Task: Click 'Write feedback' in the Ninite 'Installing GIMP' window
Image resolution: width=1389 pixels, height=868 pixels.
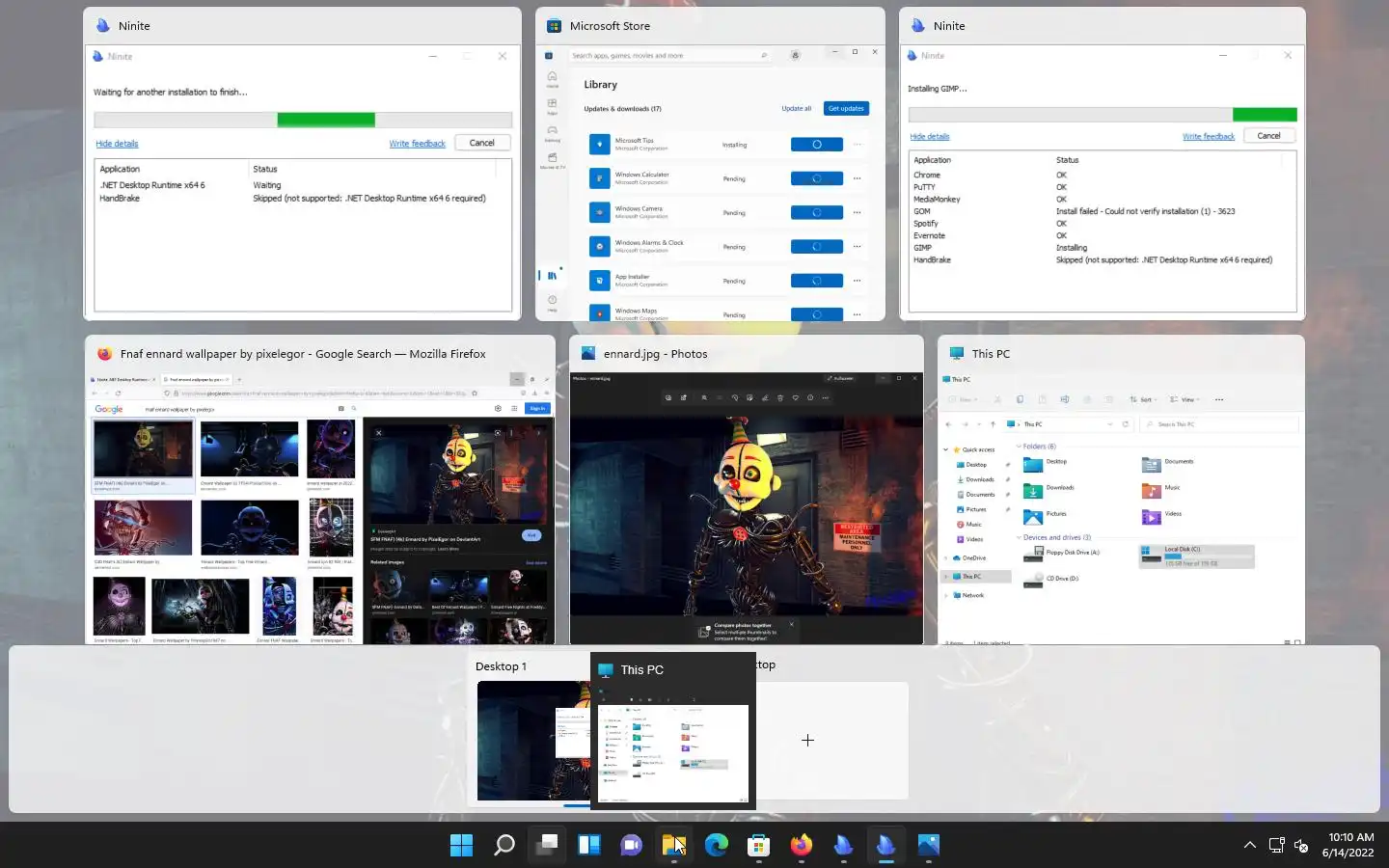Action: (1209, 137)
